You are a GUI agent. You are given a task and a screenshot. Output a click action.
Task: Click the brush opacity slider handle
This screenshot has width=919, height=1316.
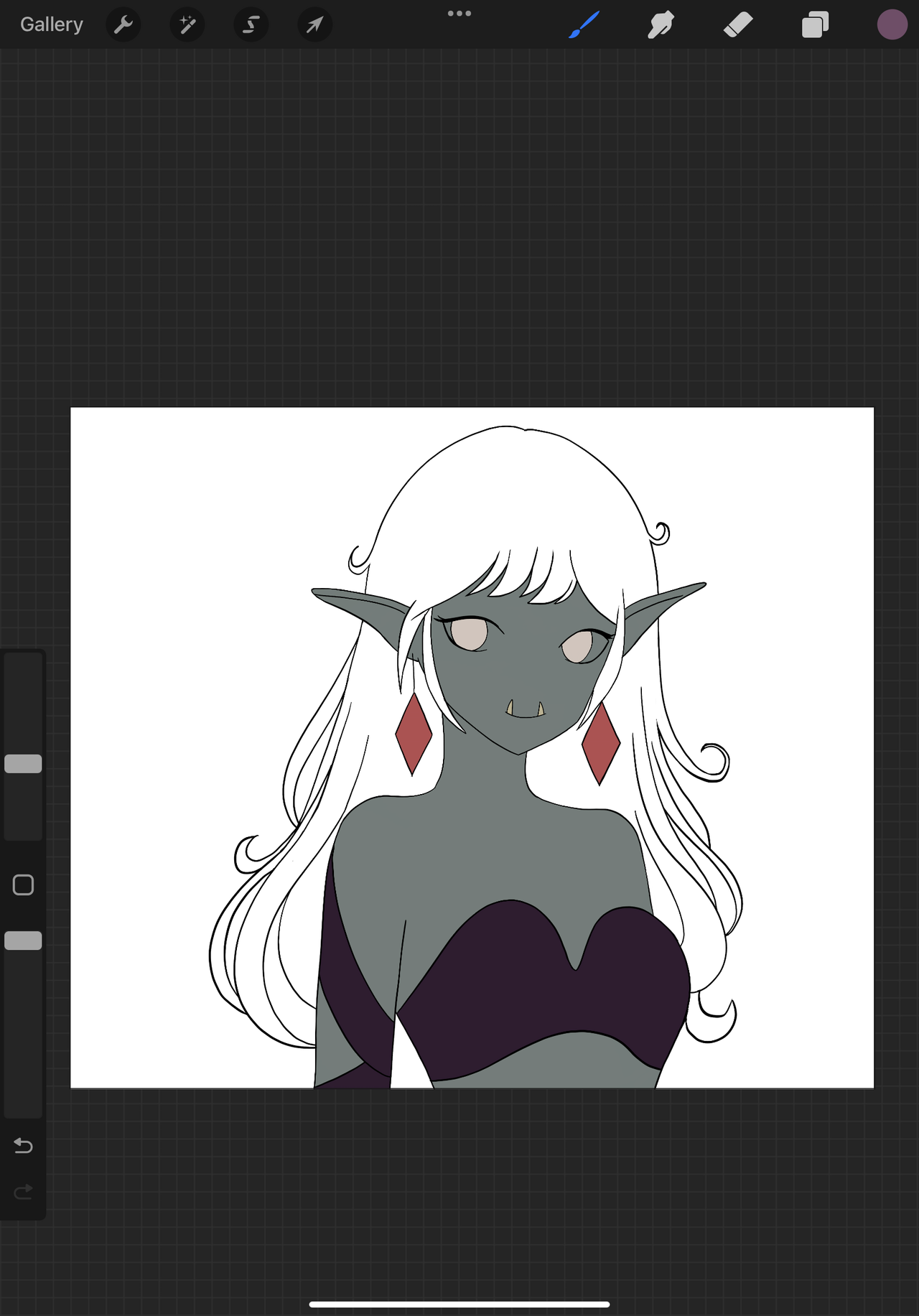(x=23, y=941)
